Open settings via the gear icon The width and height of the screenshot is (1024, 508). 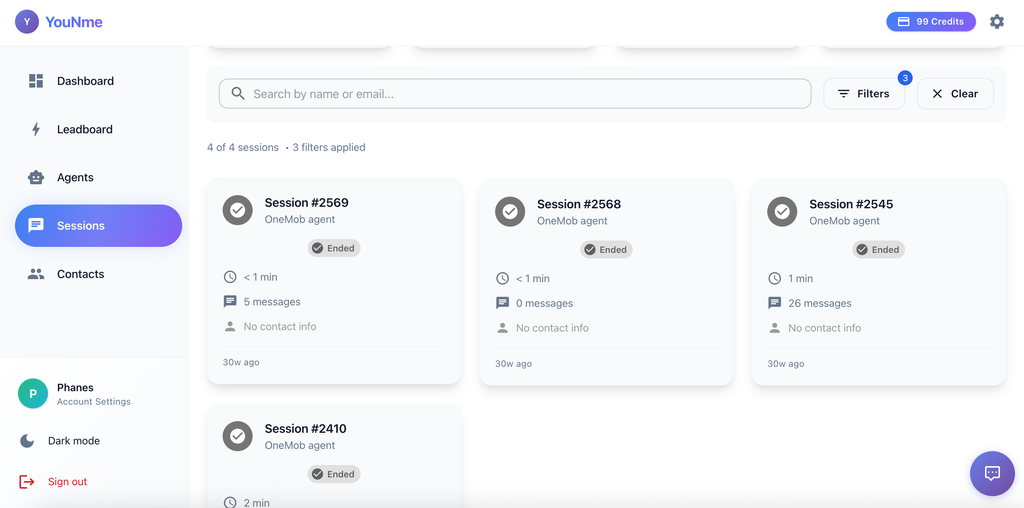[997, 22]
